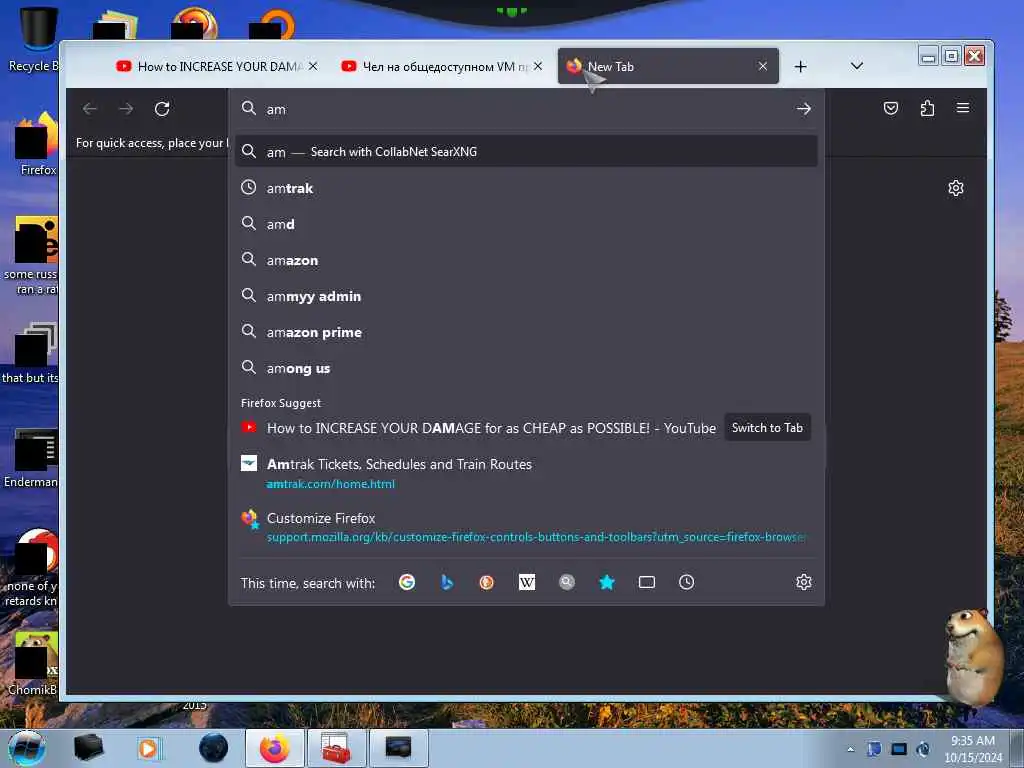Search this time with Bing

point(447,582)
